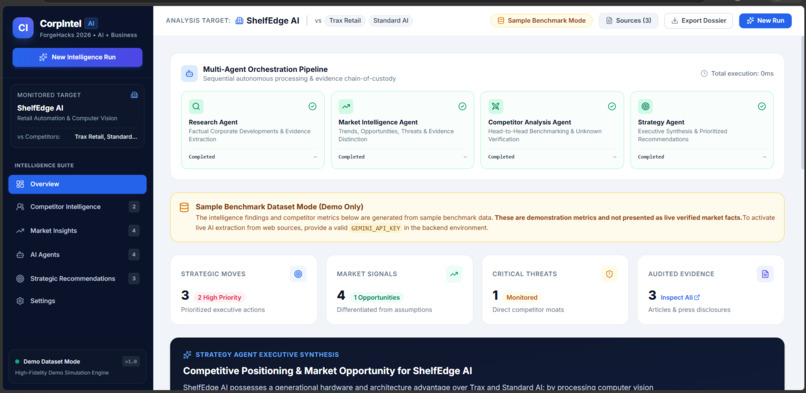Screen dimensions: 806x393
Task: Click the sparkle icon beside Strategy Agent Executive Synthesis
Action: (187, 355)
